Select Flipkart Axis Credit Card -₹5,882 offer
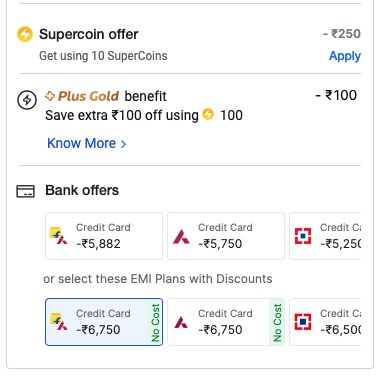The image size is (379, 377). (104, 236)
